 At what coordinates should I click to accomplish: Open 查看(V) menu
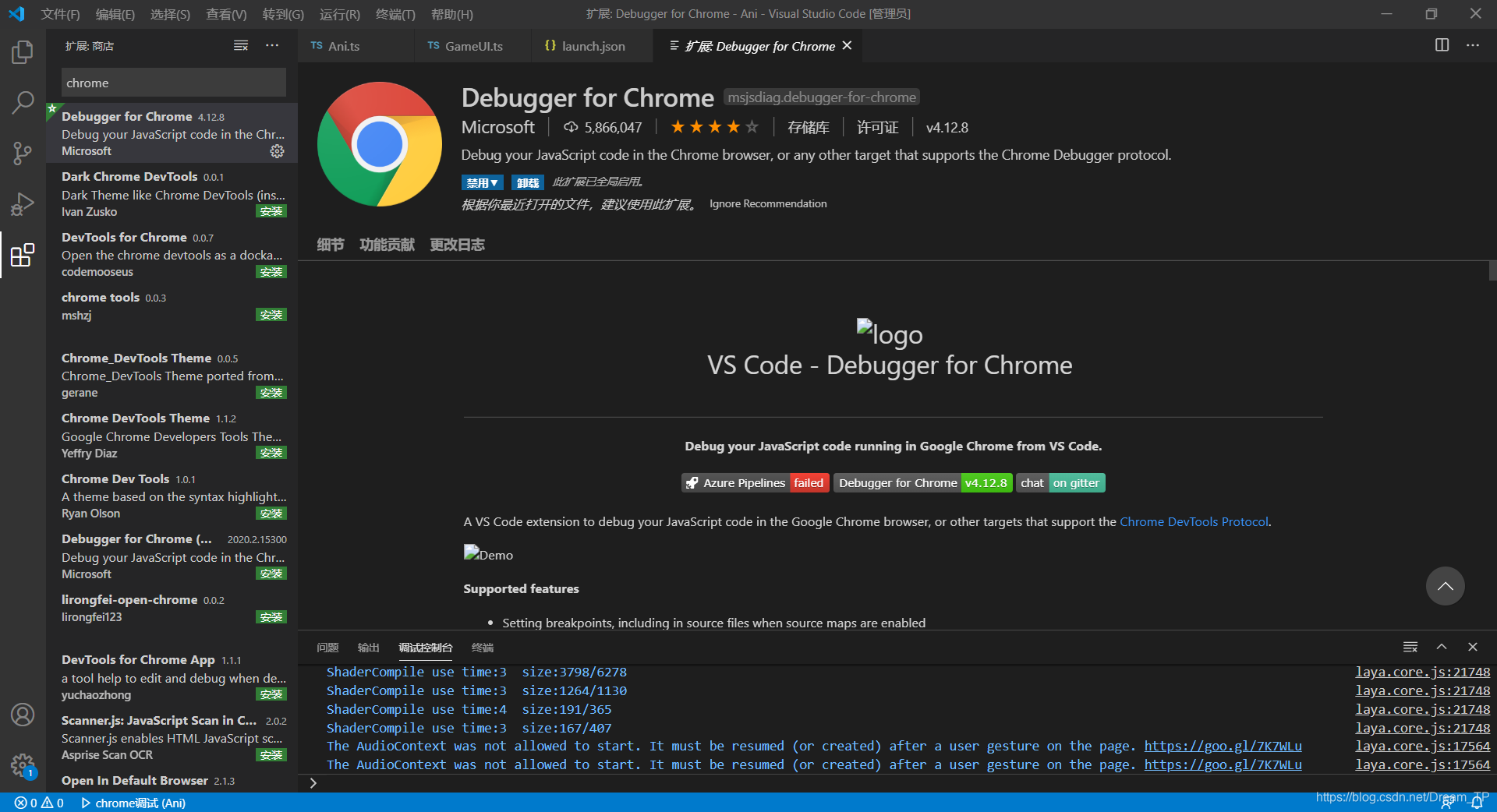226,14
